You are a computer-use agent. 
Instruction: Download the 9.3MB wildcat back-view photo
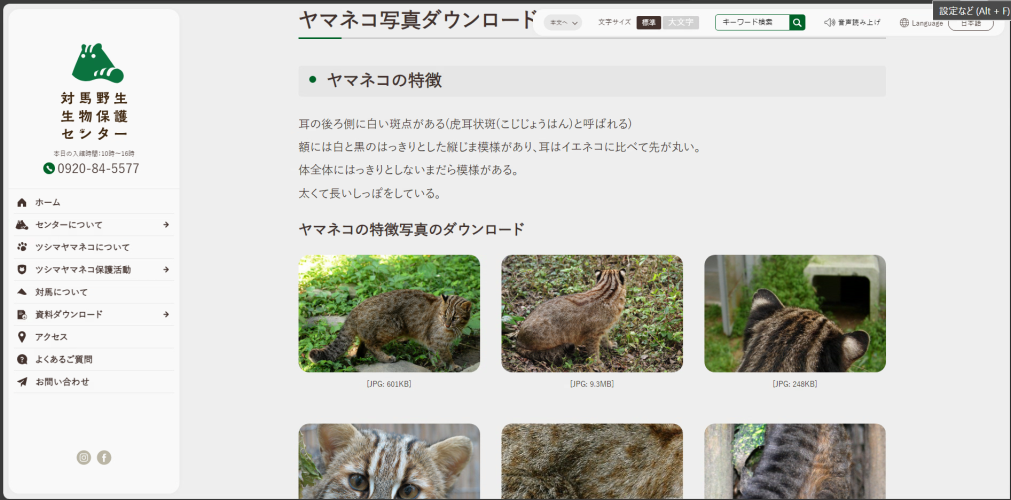pyautogui.click(x=592, y=314)
